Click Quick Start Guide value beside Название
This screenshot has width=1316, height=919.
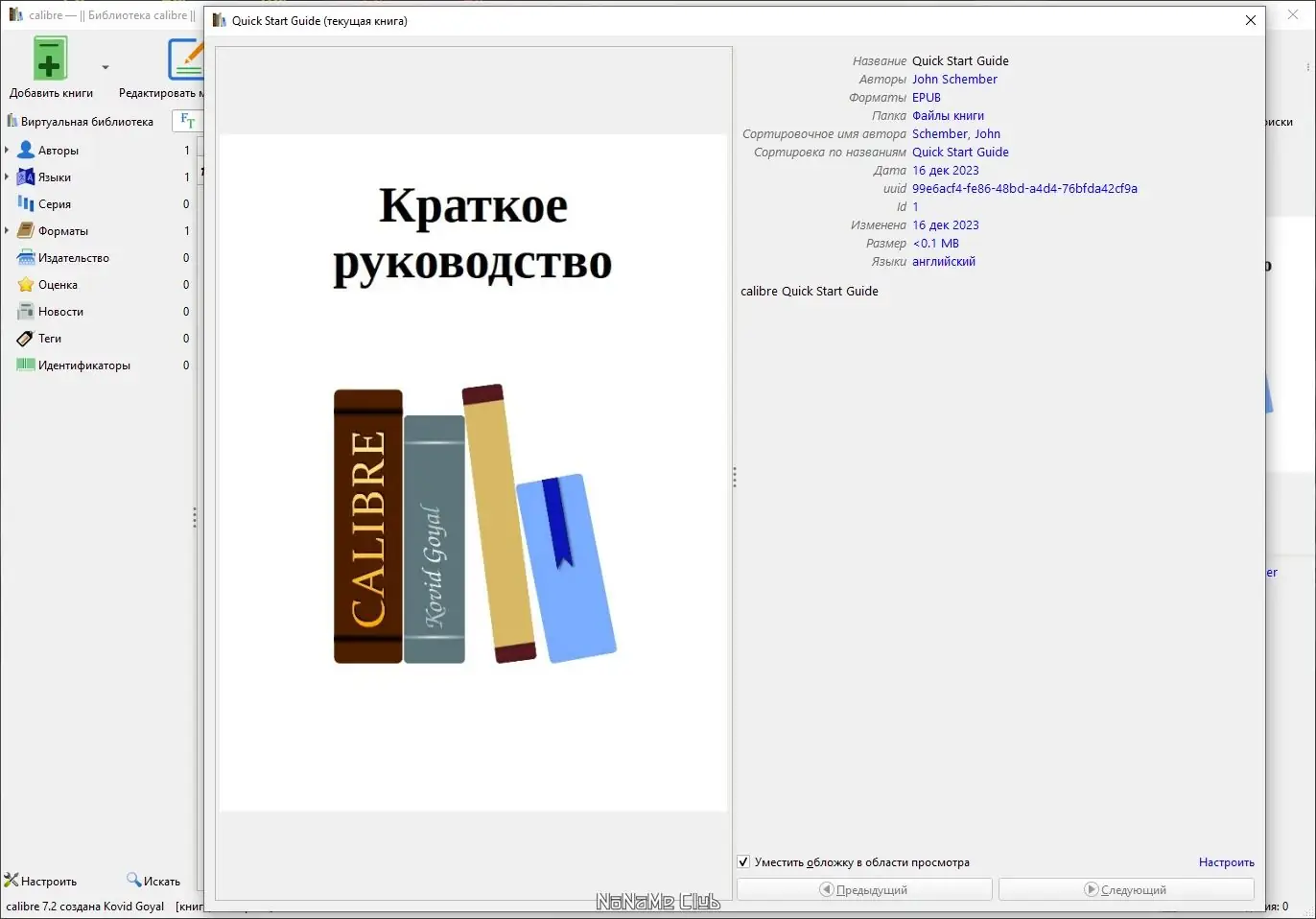(x=960, y=61)
